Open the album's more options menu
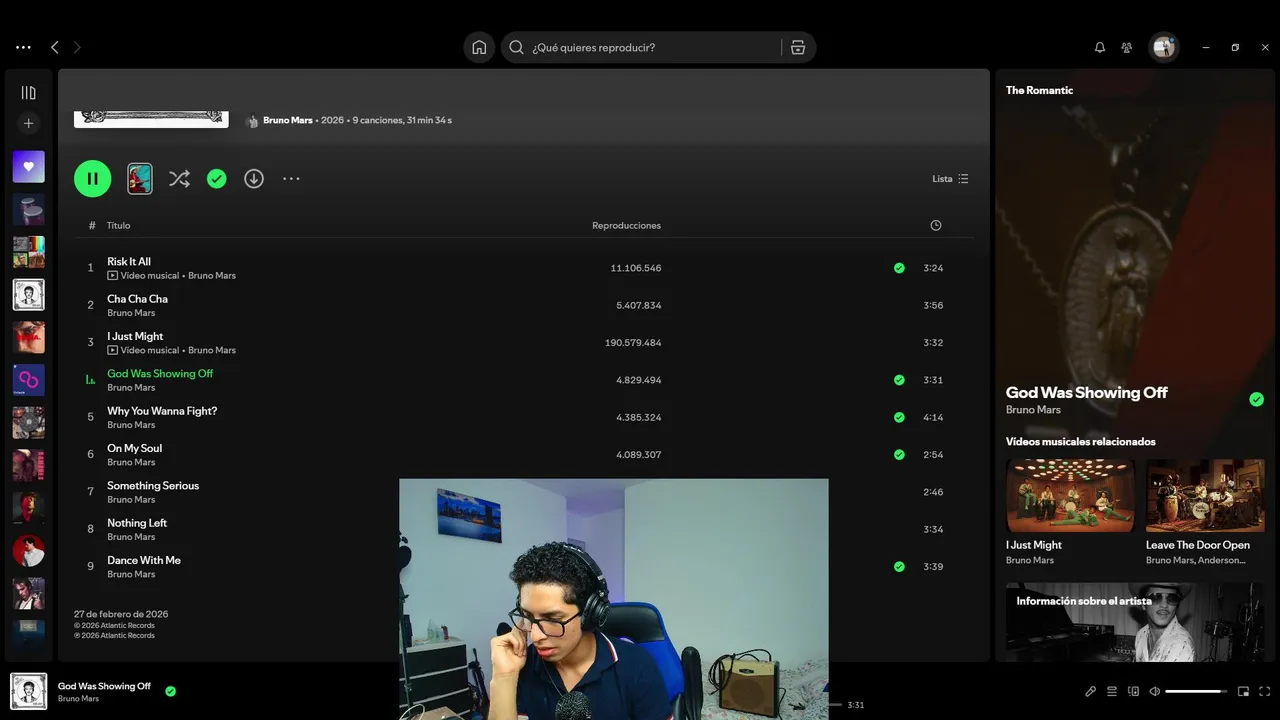This screenshot has width=1280, height=720. (x=291, y=179)
